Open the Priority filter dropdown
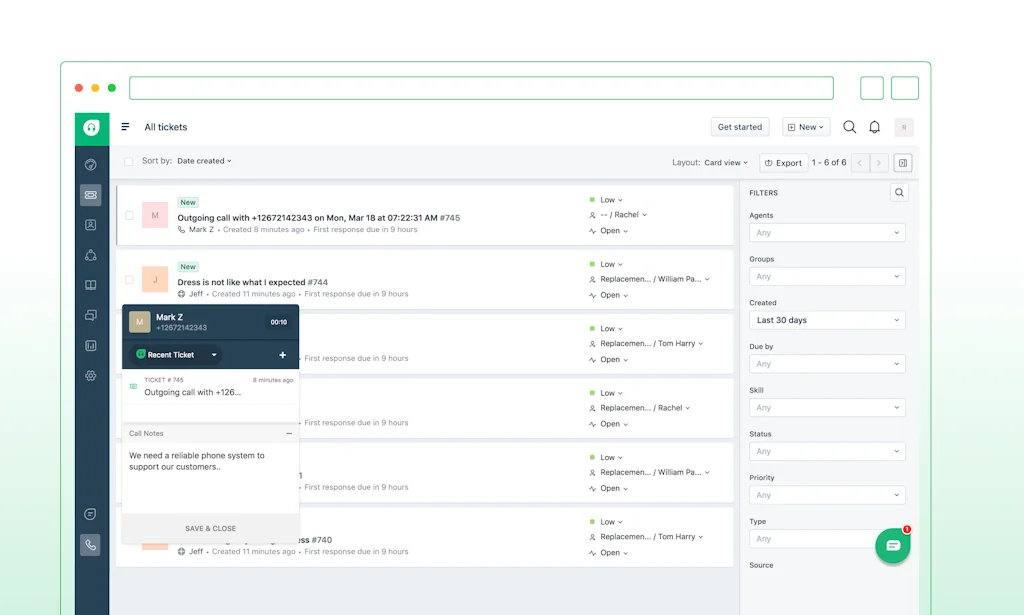This screenshot has width=1024, height=615. click(827, 494)
